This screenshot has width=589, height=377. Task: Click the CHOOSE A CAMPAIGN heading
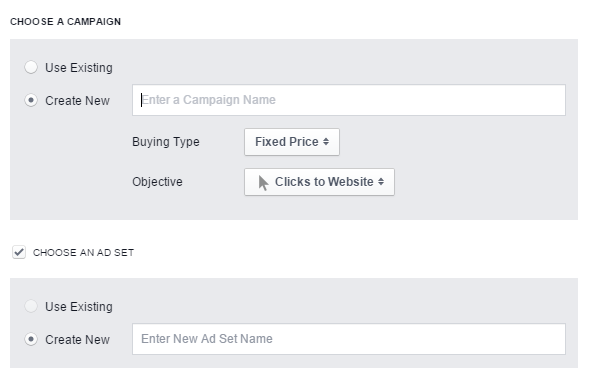65,22
